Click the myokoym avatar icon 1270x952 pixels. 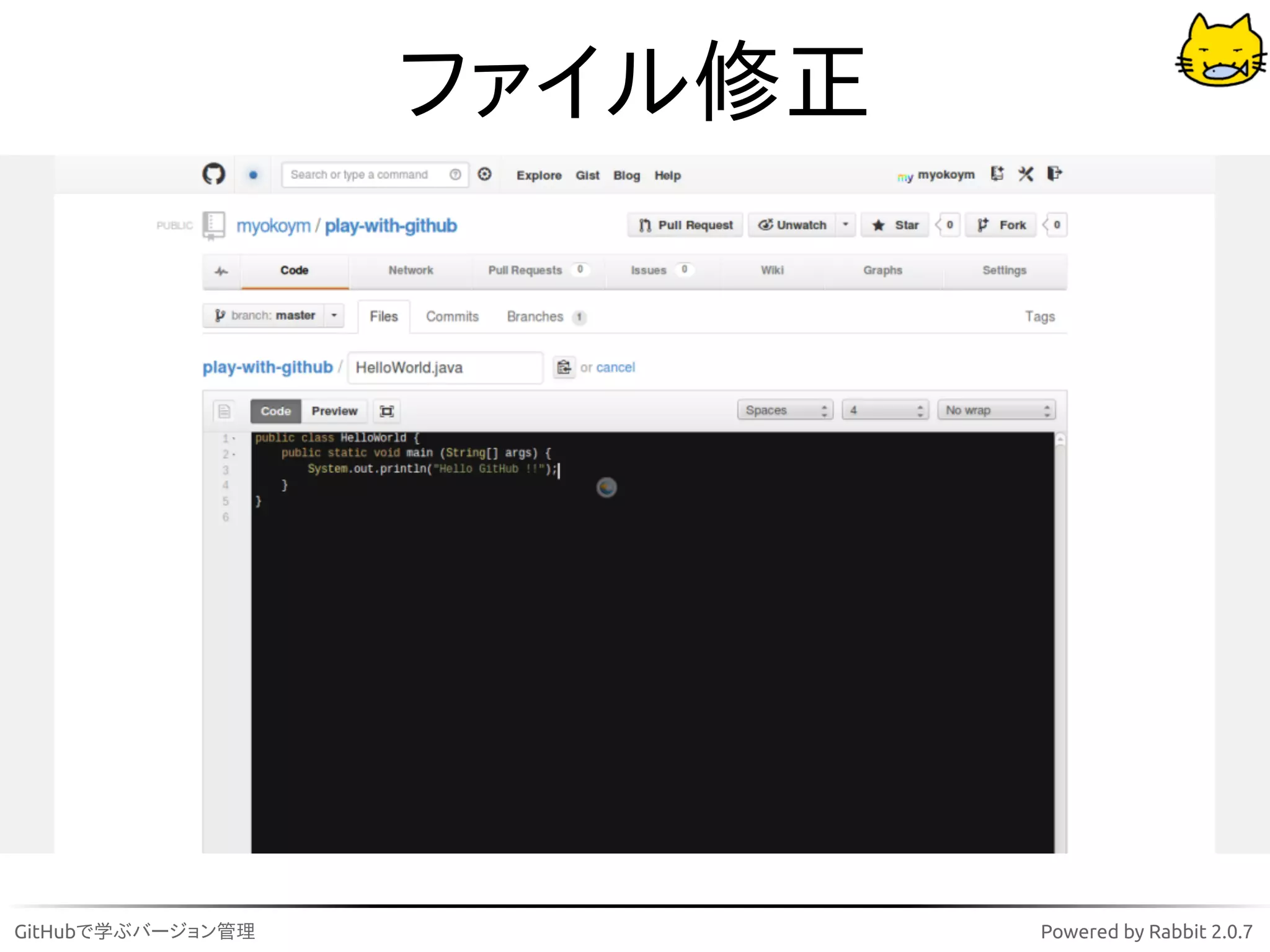coord(905,177)
